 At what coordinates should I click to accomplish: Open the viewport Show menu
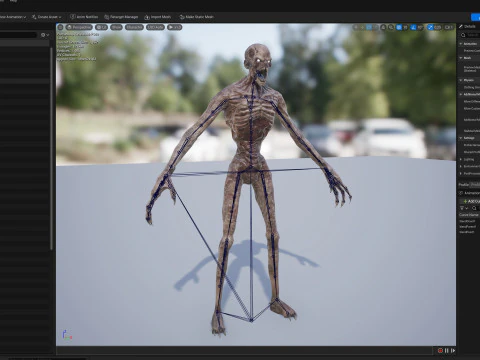116,27
